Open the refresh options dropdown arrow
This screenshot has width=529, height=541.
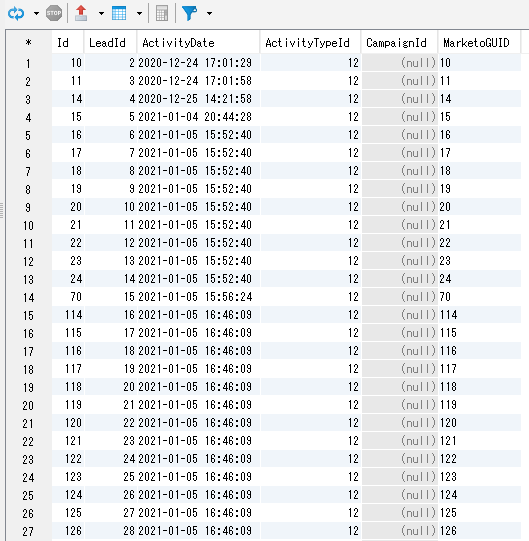coord(36,13)
